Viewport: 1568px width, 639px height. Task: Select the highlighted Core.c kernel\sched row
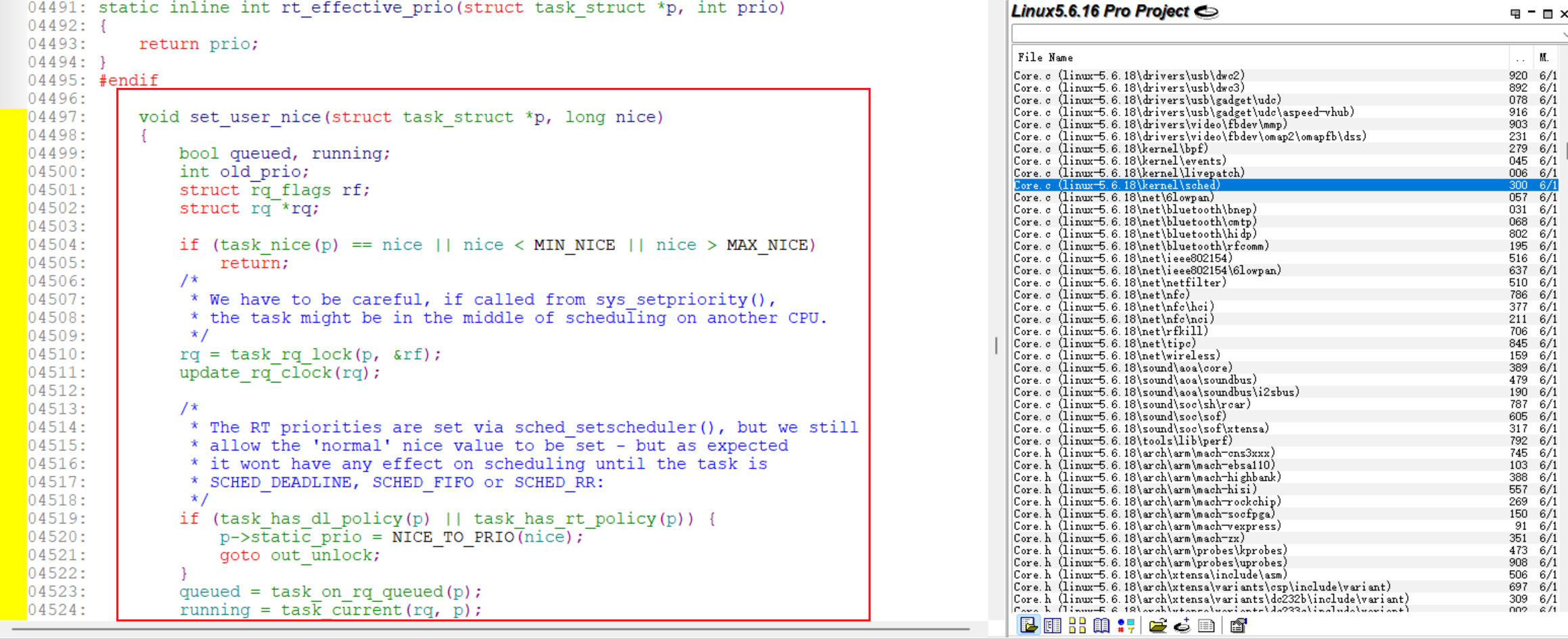pyautogui.click(x=1285, y=185)
